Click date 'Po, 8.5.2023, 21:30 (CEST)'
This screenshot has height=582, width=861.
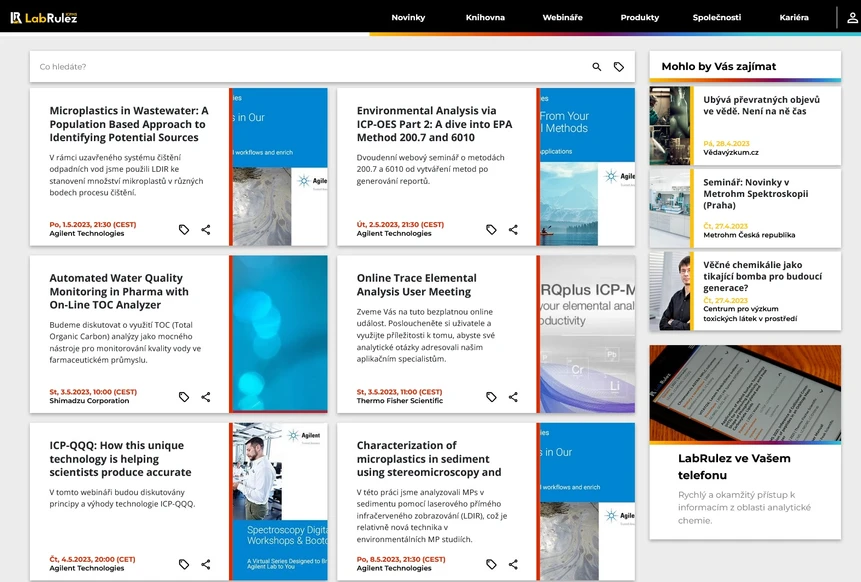click(x=401, y=559)
